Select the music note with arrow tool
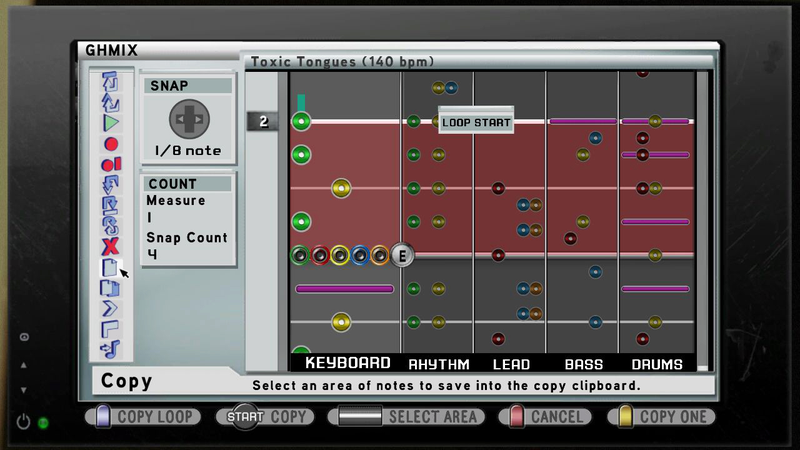The image size is (800, 450). [x=110, y=349]
